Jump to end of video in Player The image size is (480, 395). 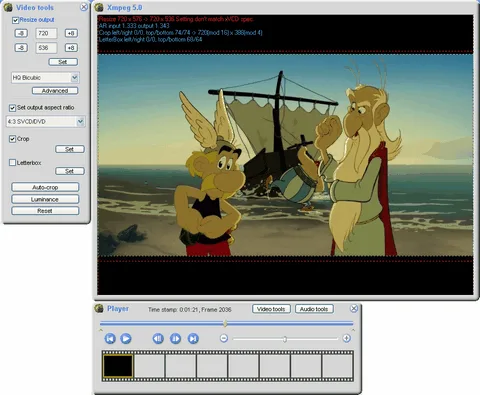pos(193,338)
